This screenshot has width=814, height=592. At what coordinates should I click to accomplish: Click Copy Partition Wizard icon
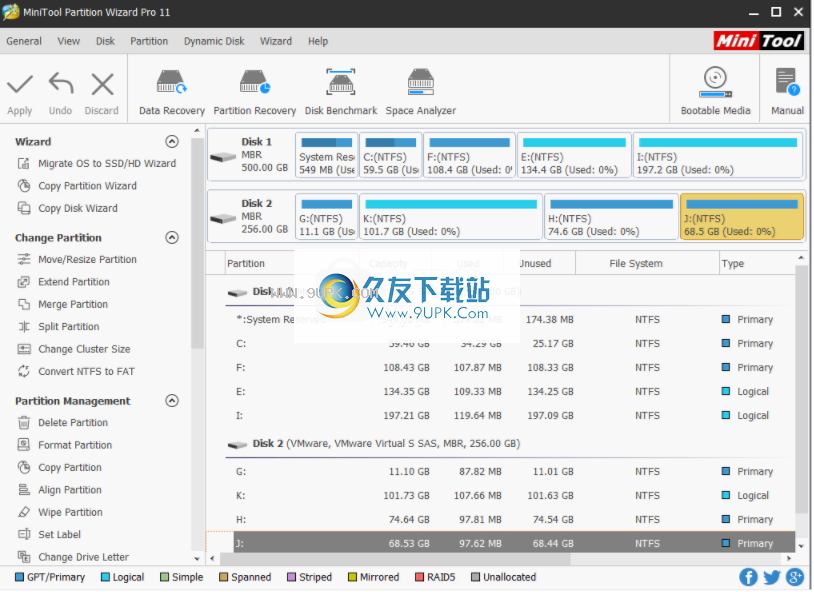(24, 186)
